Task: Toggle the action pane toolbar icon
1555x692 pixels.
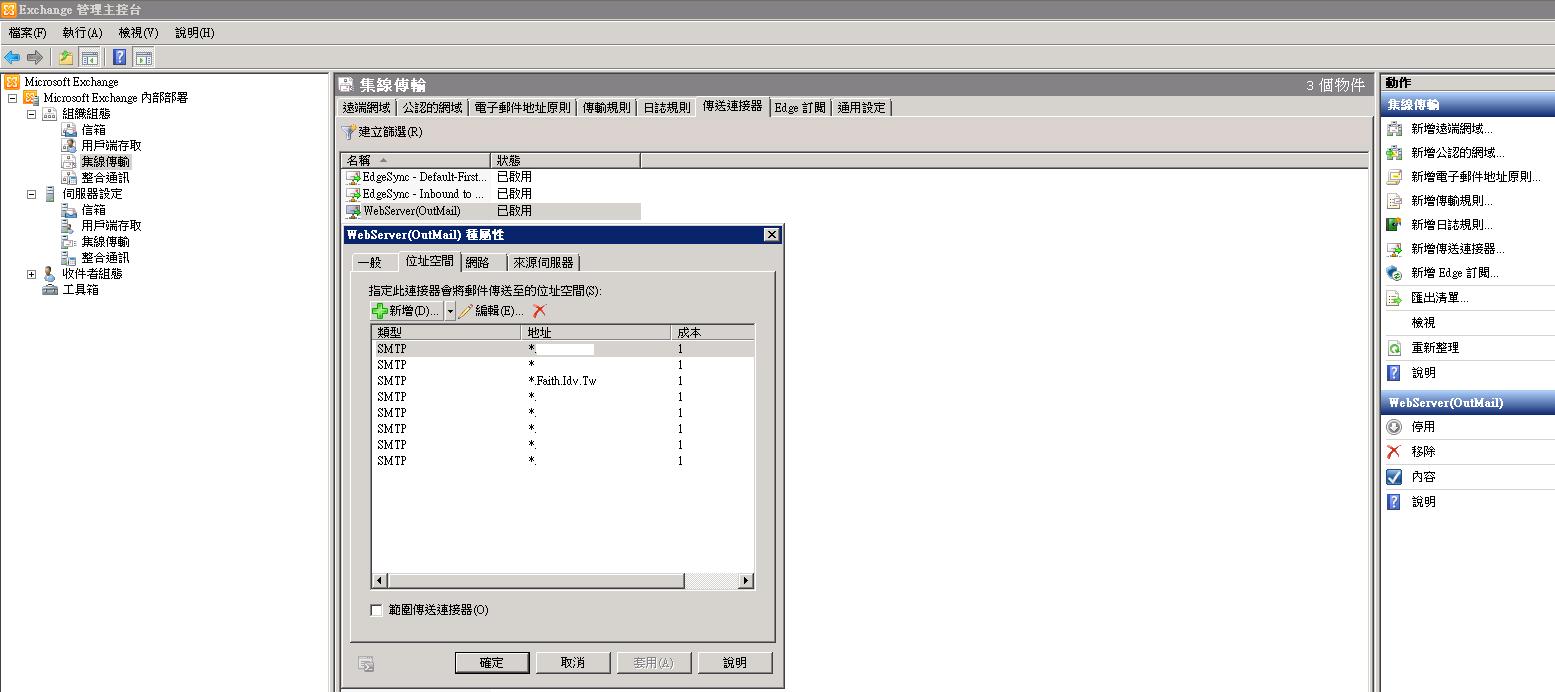Action: coord(143,57)
